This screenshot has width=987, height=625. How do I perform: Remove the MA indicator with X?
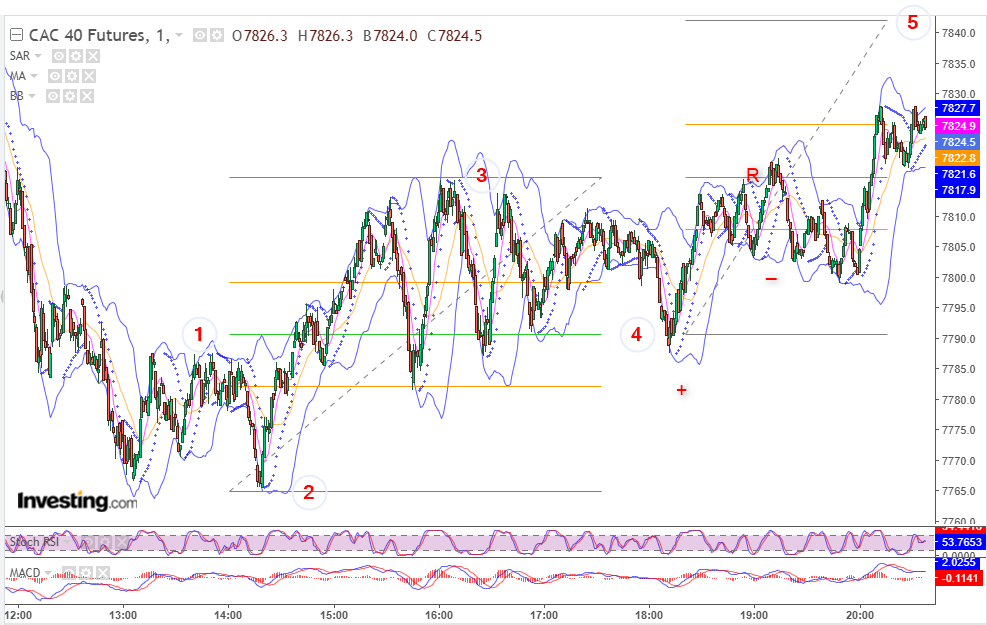(89, 76)
